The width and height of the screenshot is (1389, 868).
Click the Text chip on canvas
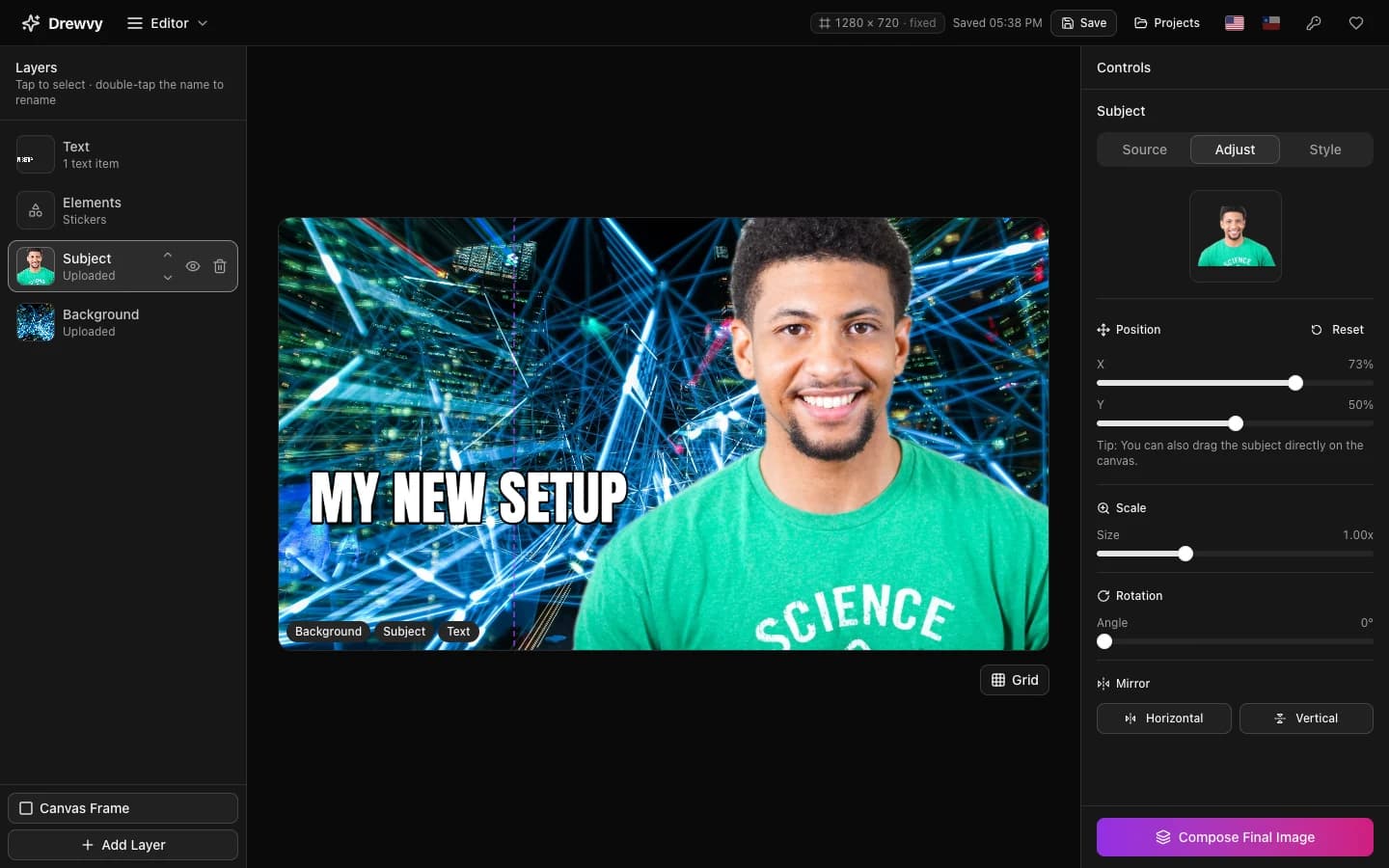click(458, 632)
